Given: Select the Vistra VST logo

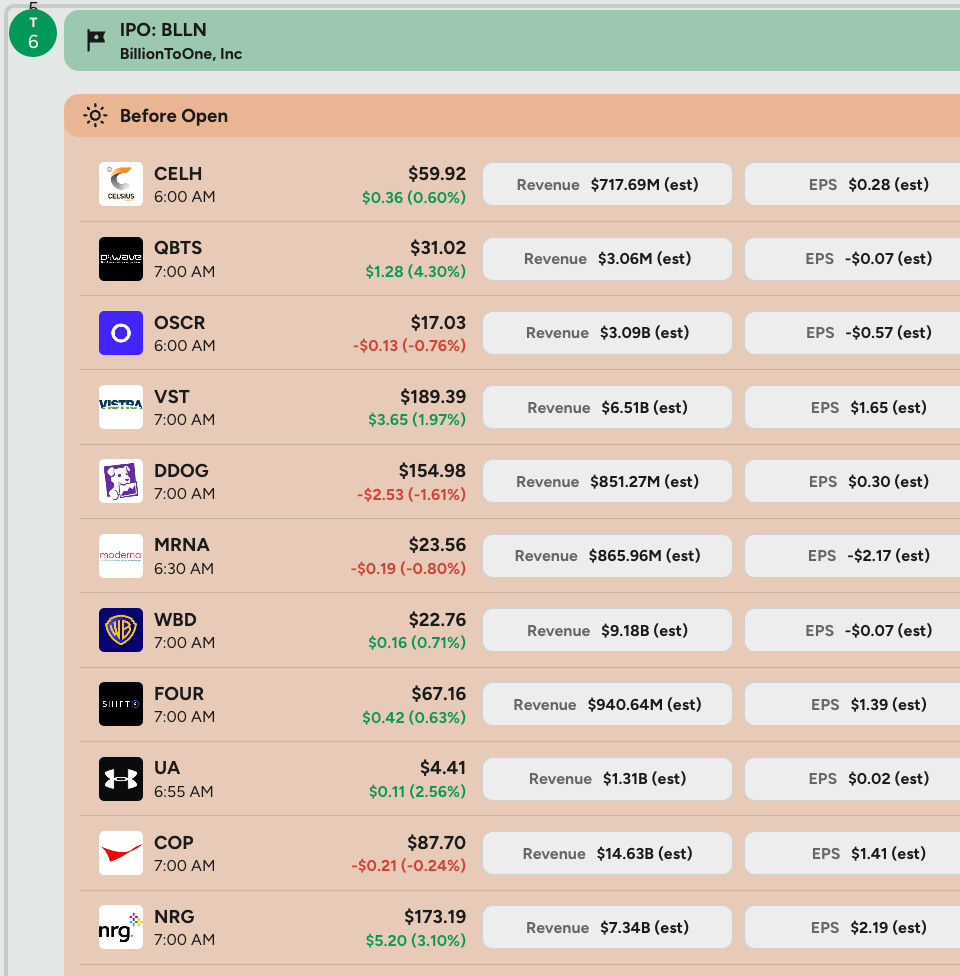Looking at the screenshot, I should point(121,407).
